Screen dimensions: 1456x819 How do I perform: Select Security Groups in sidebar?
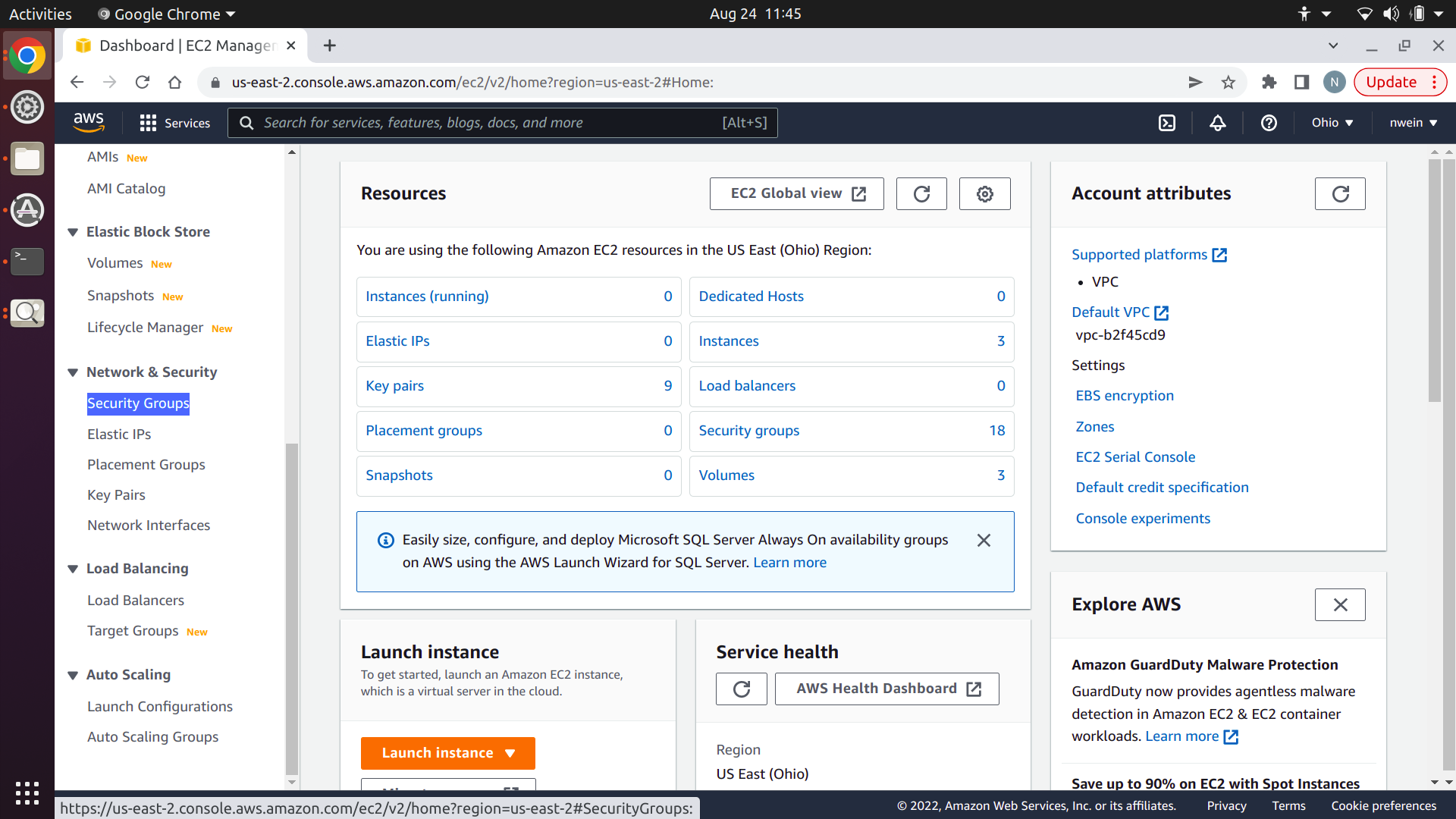point(138,403)
